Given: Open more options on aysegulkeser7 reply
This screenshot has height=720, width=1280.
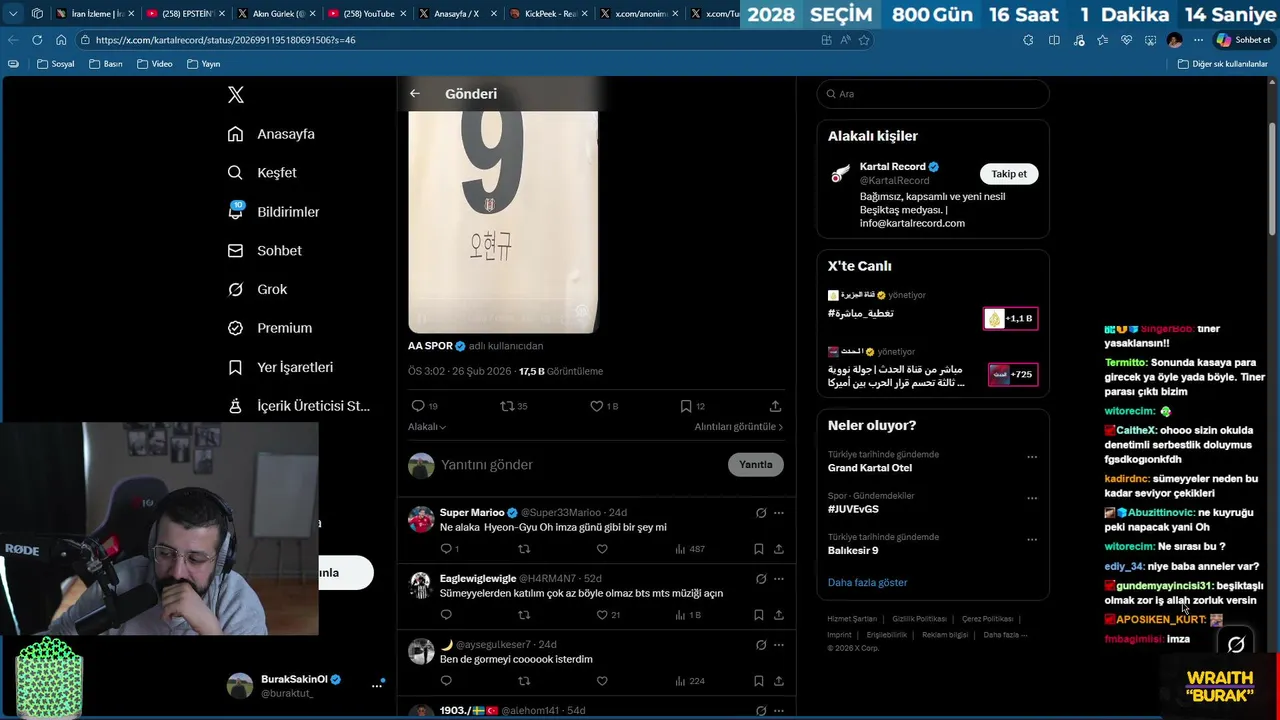Looking at the screenshot, I should [x=779, y=645].
